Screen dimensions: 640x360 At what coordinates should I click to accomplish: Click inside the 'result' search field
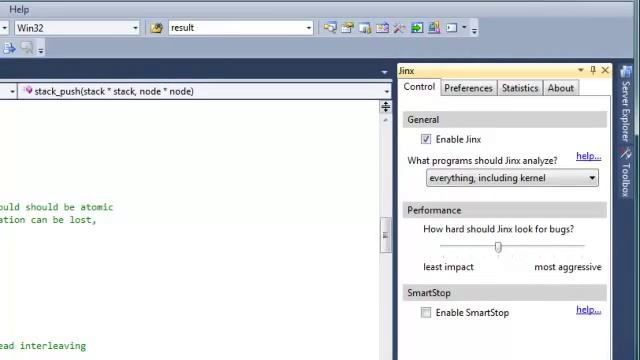pos(236,28)
